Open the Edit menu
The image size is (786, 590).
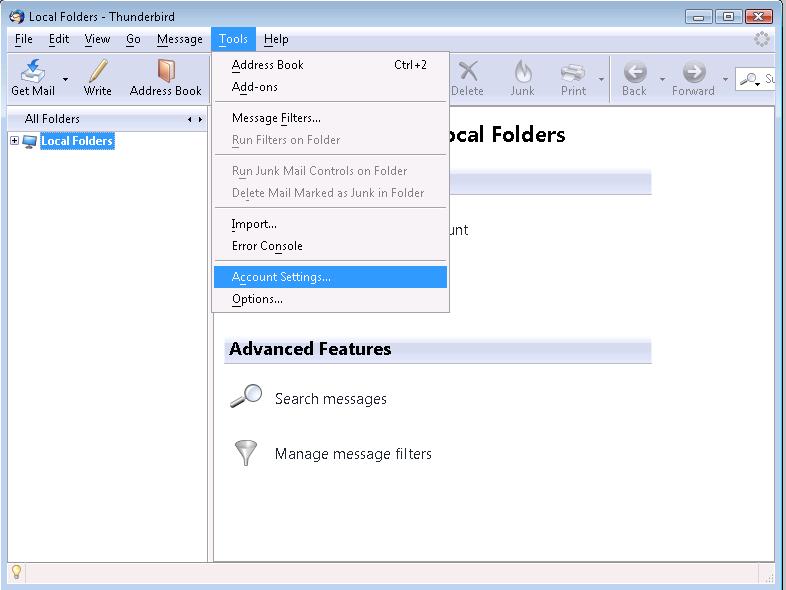click(59, 39)
